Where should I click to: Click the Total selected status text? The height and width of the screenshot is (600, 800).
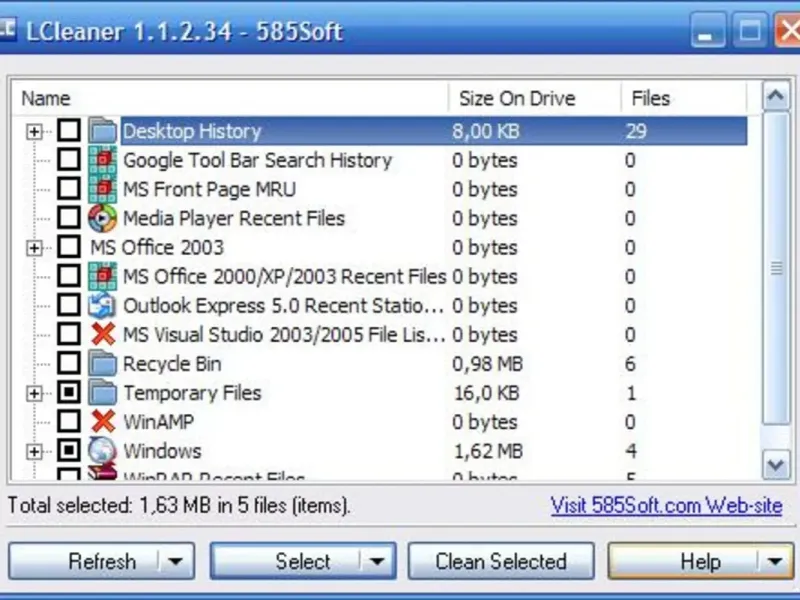point(179,506)
